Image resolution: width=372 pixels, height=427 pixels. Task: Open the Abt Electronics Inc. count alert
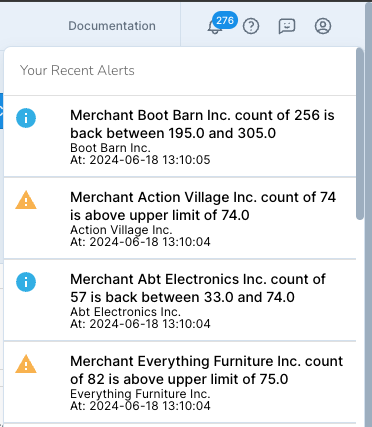[x=180, y=300]
